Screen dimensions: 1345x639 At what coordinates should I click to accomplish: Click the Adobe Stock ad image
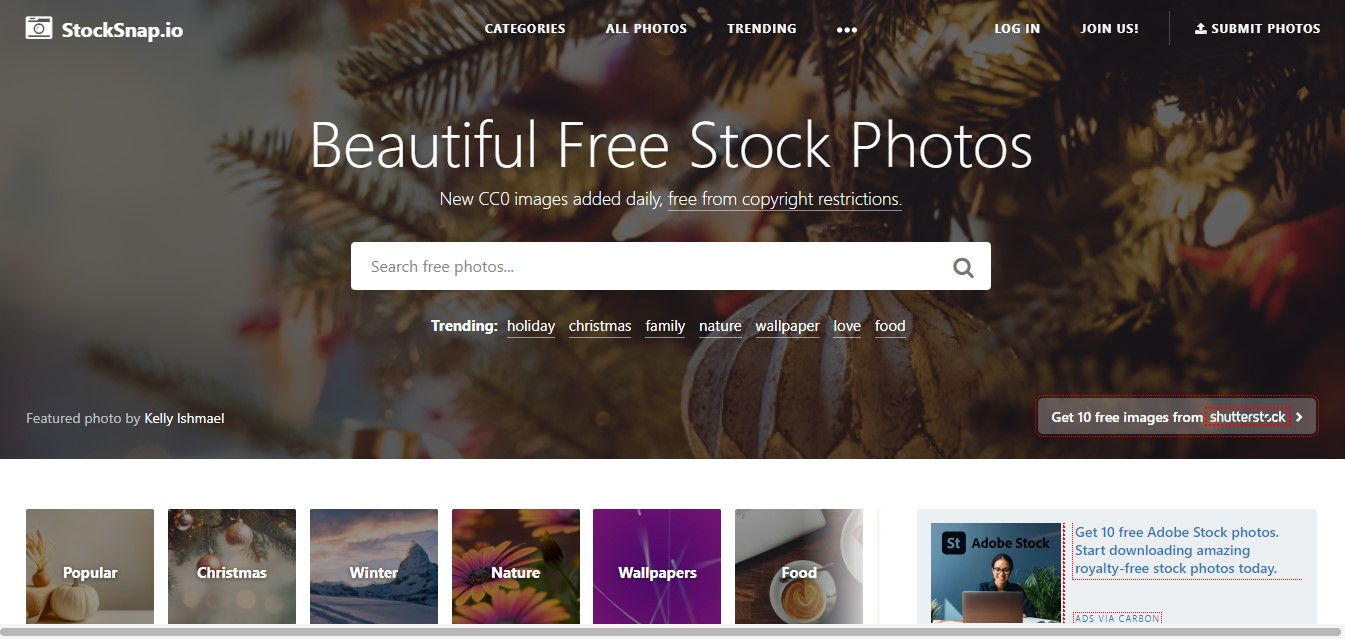click(x=996, y=572)
